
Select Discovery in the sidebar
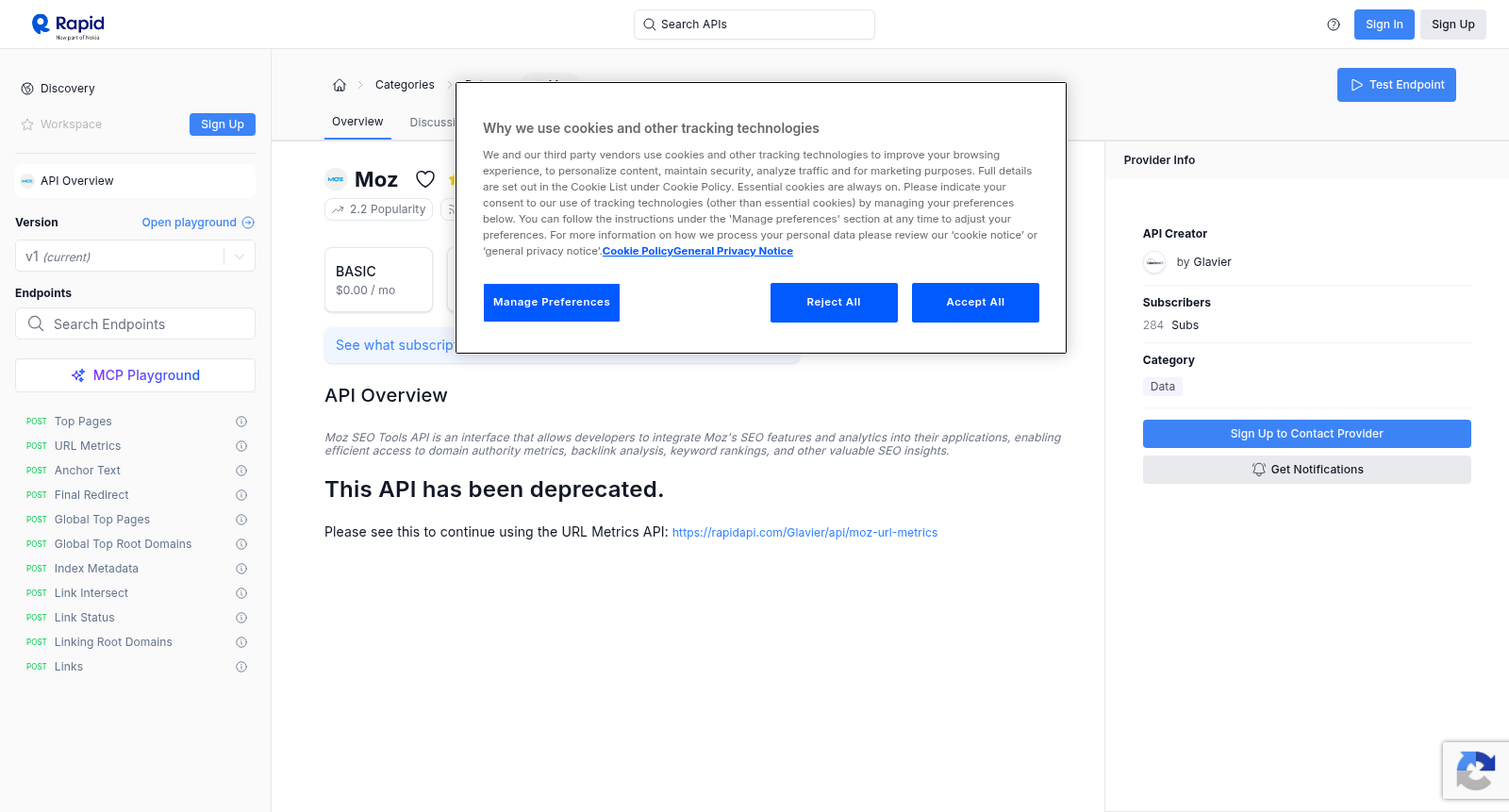(x=68, y=89)
